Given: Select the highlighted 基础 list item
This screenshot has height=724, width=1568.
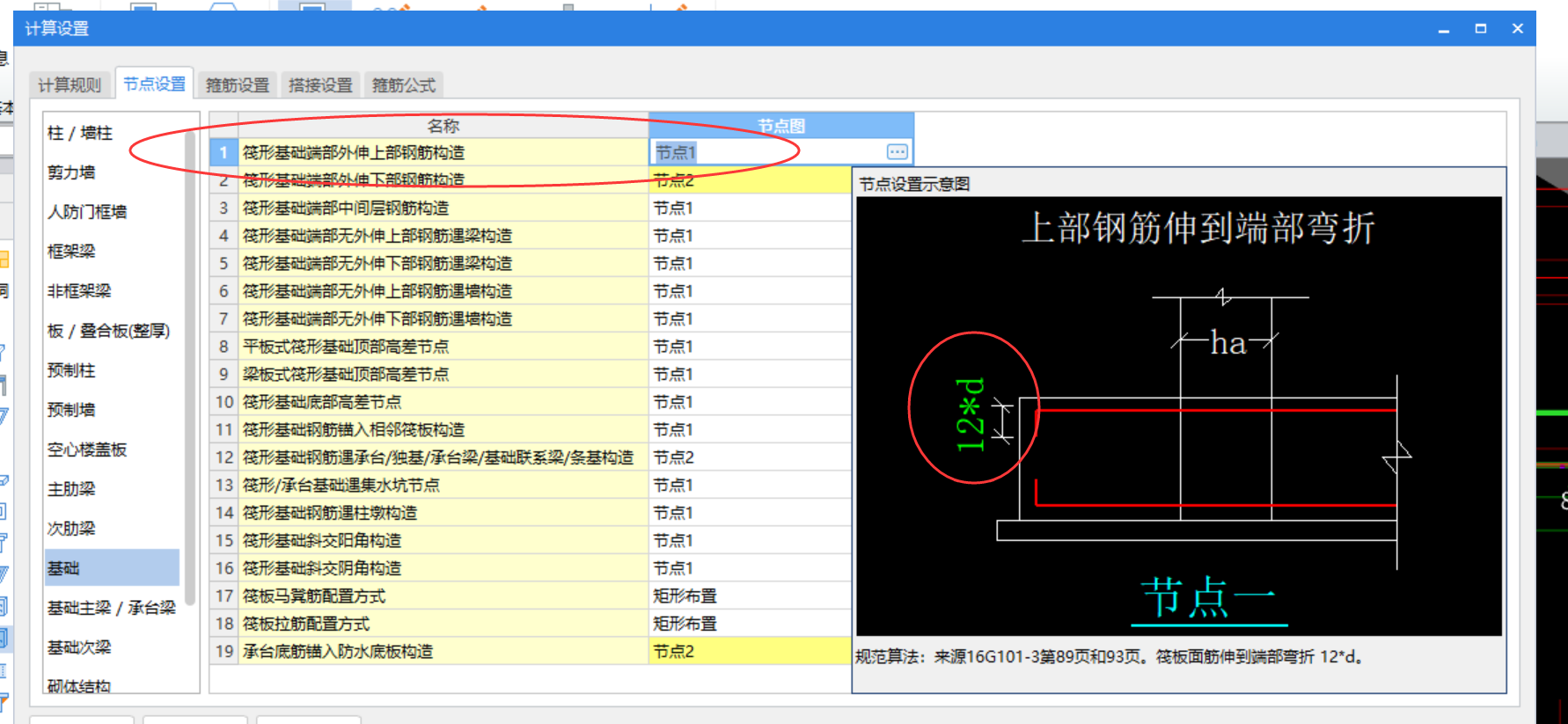Looking at the screenshot, I should 112,568.
